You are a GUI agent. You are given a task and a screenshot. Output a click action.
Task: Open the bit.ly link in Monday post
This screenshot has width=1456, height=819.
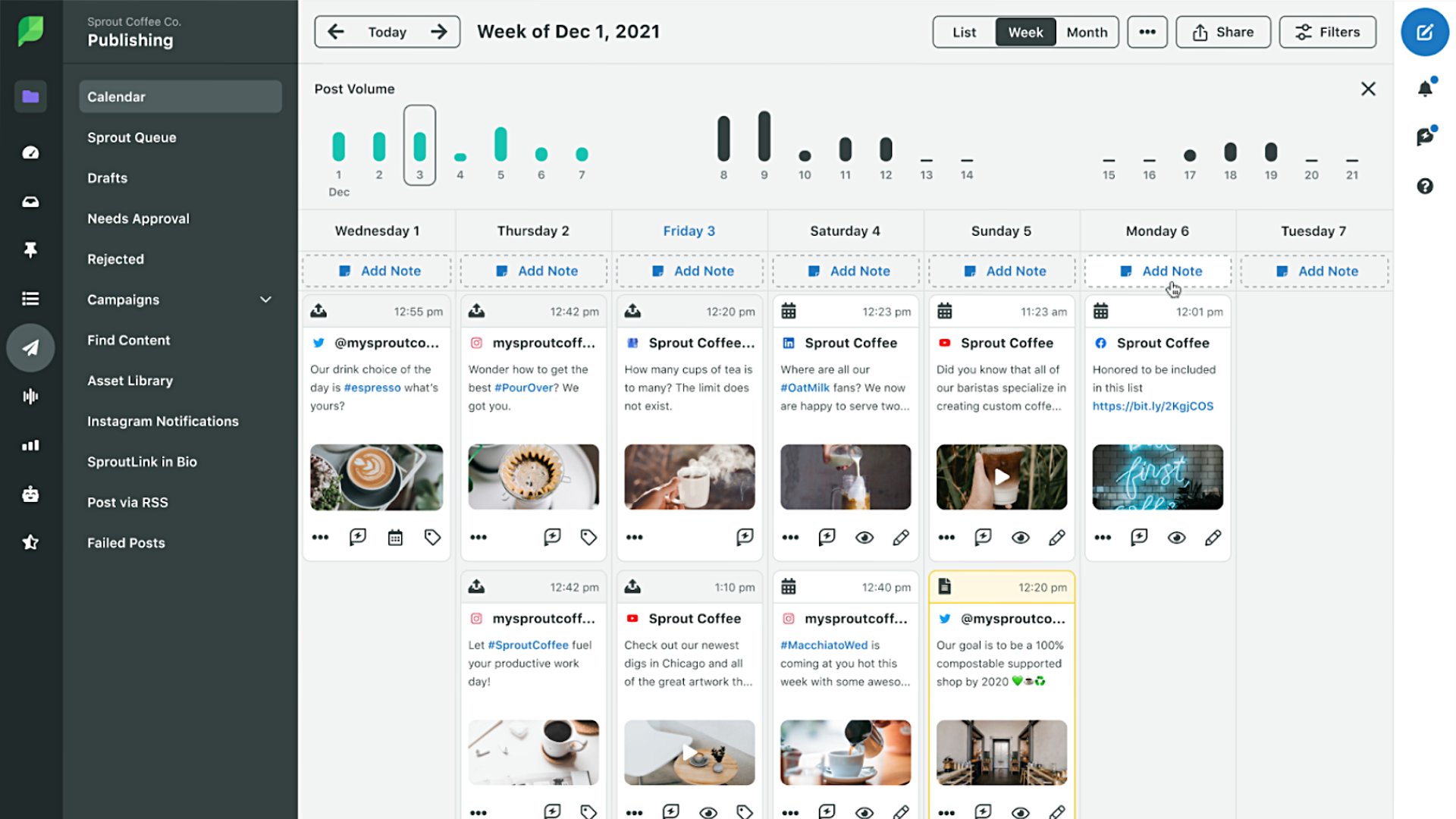tap(1153, 406)
